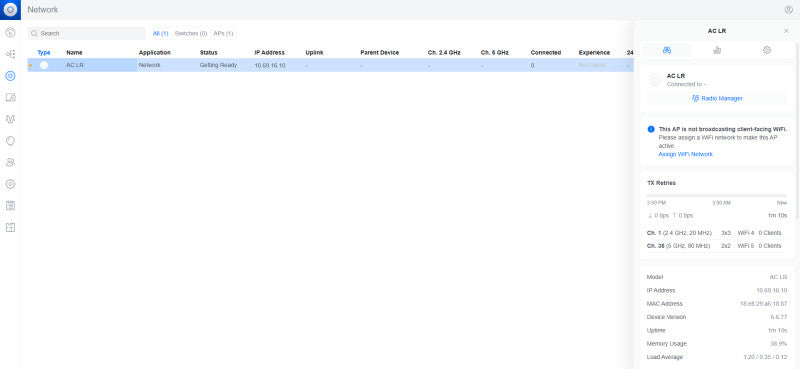Switch to gear Settings tab in device panel
800x369 pixels.
[767, 50]
